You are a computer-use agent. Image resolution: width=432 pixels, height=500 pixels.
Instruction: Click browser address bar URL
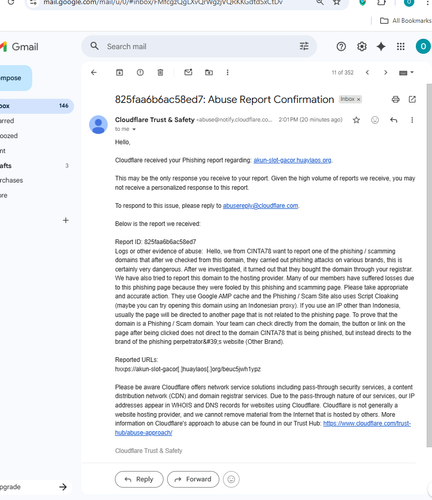tap(163, 2)
